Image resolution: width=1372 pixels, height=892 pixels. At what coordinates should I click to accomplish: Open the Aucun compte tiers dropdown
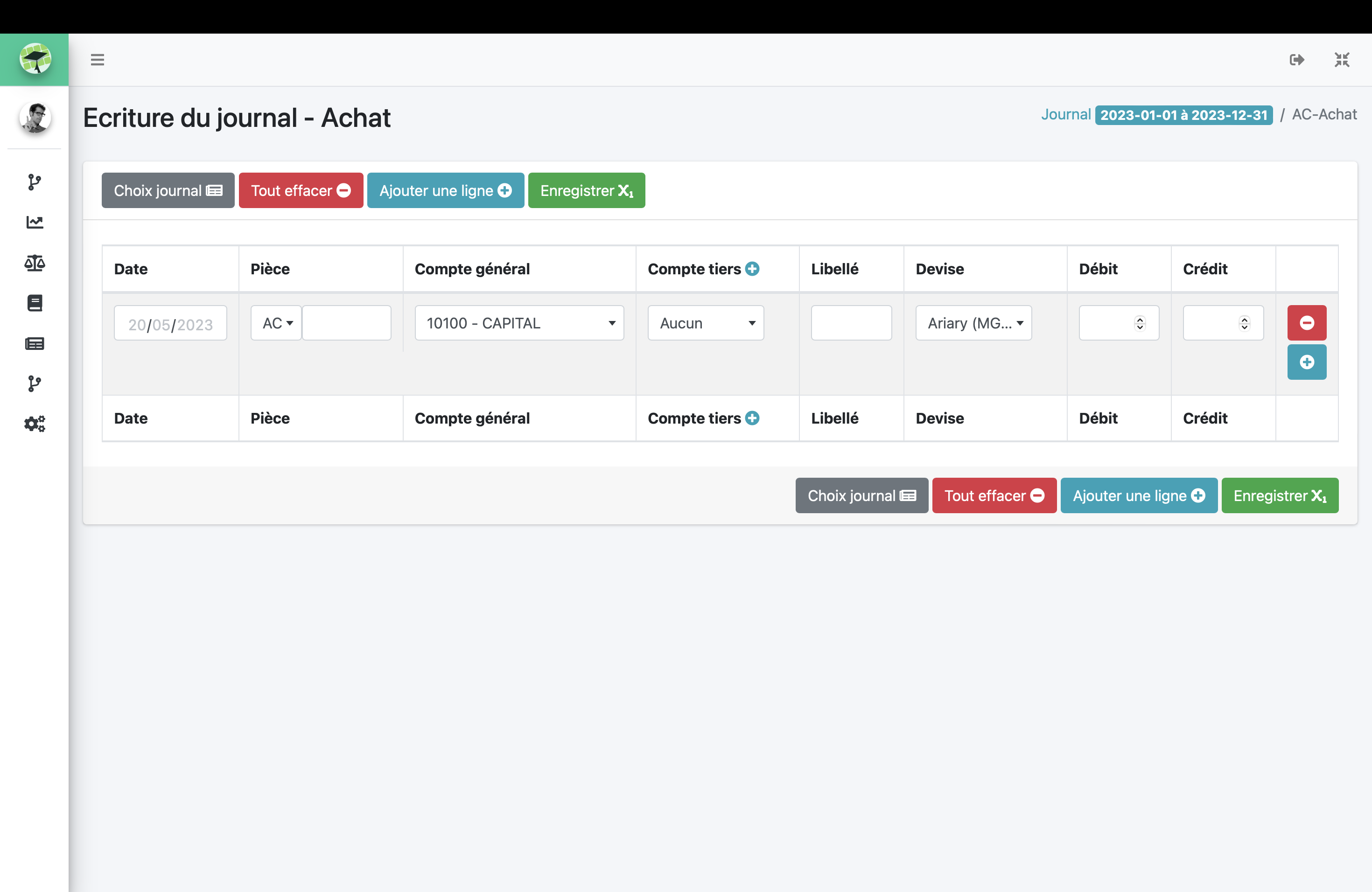click(x=706, y=323)
